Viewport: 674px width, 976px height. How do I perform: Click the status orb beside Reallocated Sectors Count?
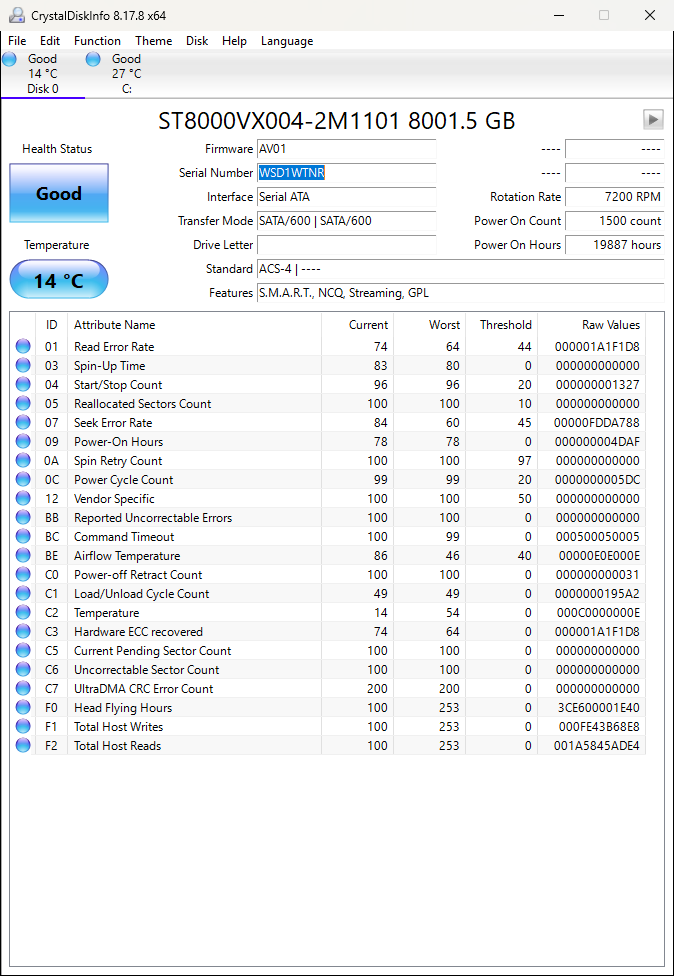coord(23,404)
